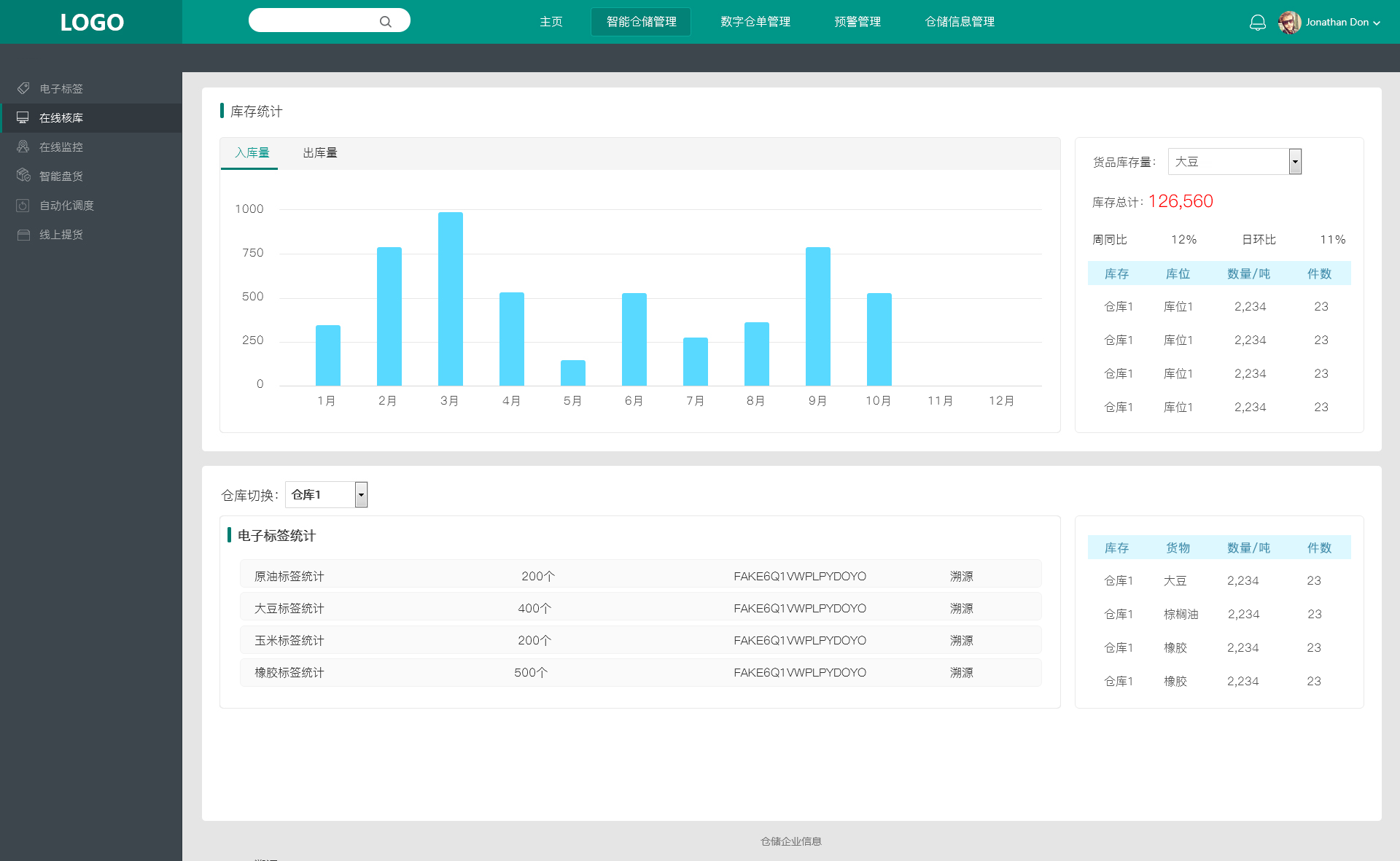Click 溯源 link for 橡胶标签统计
The image size is (1400, 861).
(x=961, y=672)
